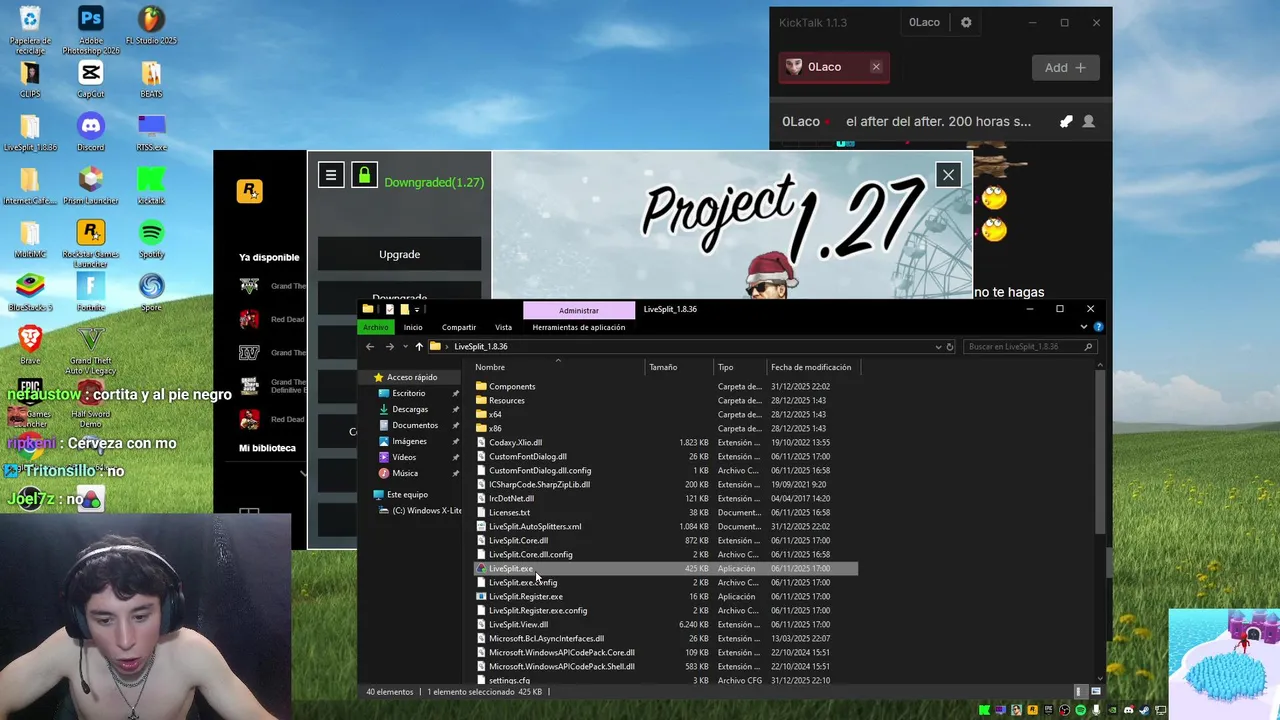Switch to the Vista ribbon tab
This screenshot has width=1280, height=720.
pyautogui.click(x=503, y=327)
